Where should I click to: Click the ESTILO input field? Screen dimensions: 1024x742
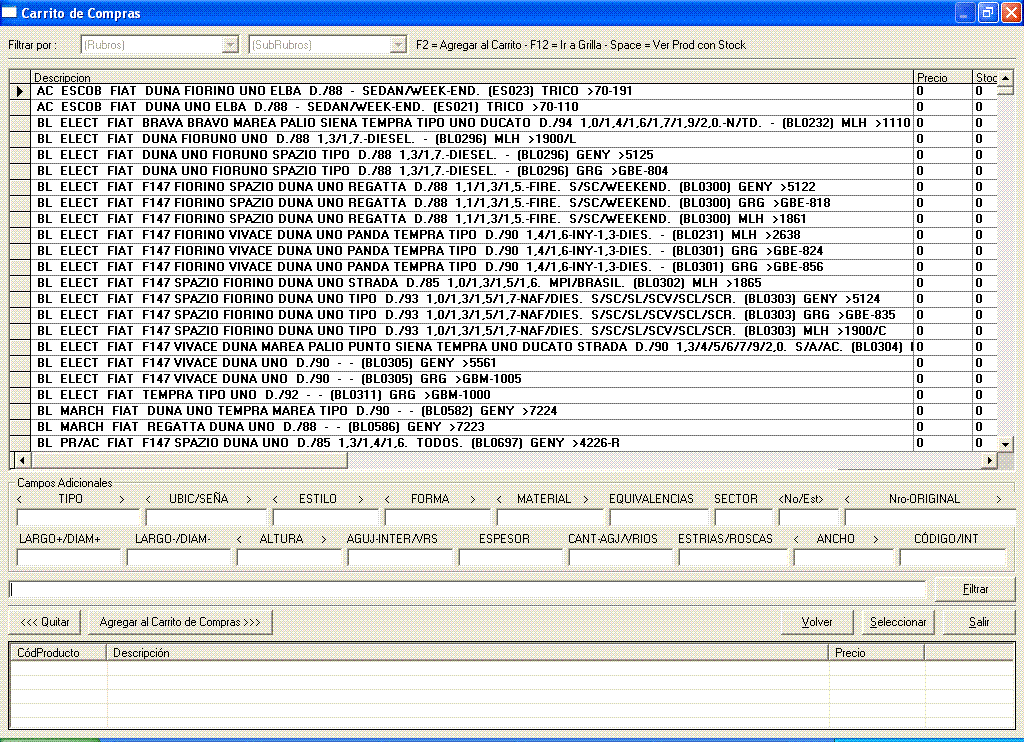coord(327,518)
